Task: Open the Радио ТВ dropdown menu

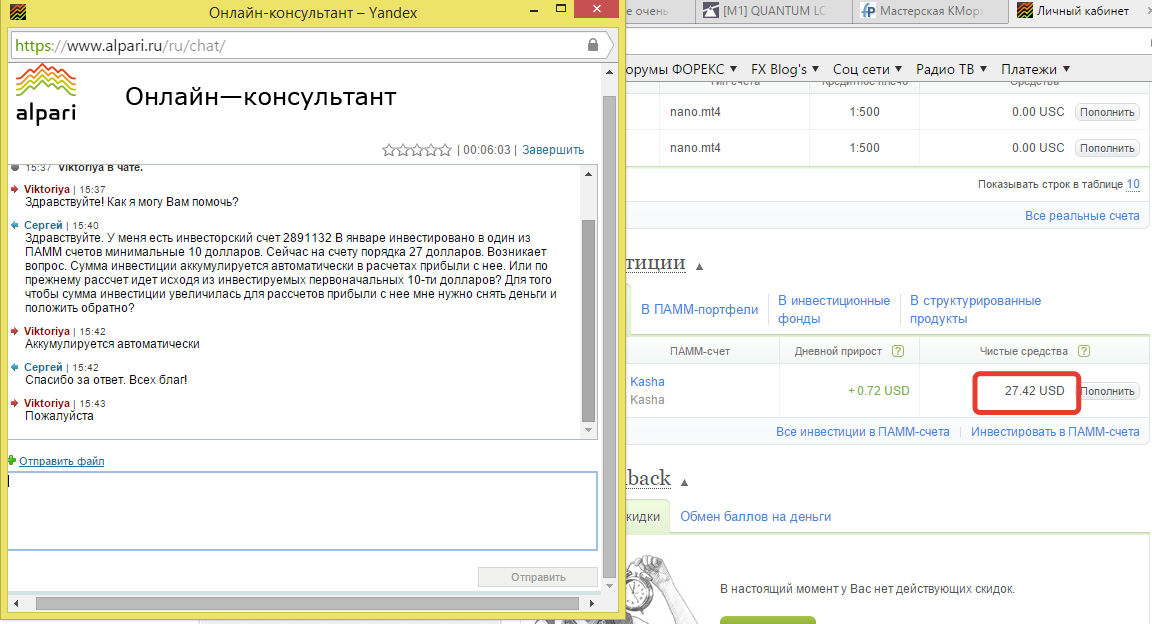Action: click(951, 69)
